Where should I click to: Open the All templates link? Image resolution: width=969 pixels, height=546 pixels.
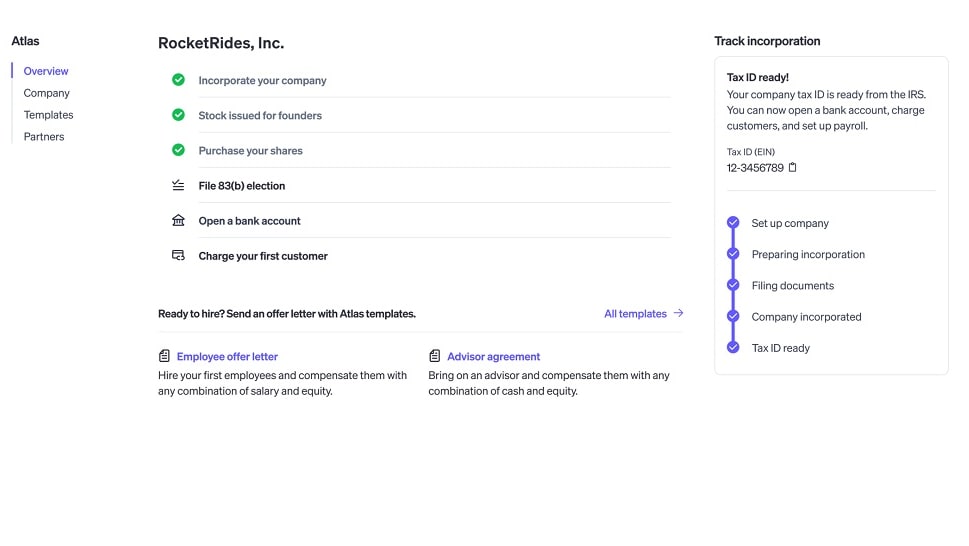(x=635, y=314)
